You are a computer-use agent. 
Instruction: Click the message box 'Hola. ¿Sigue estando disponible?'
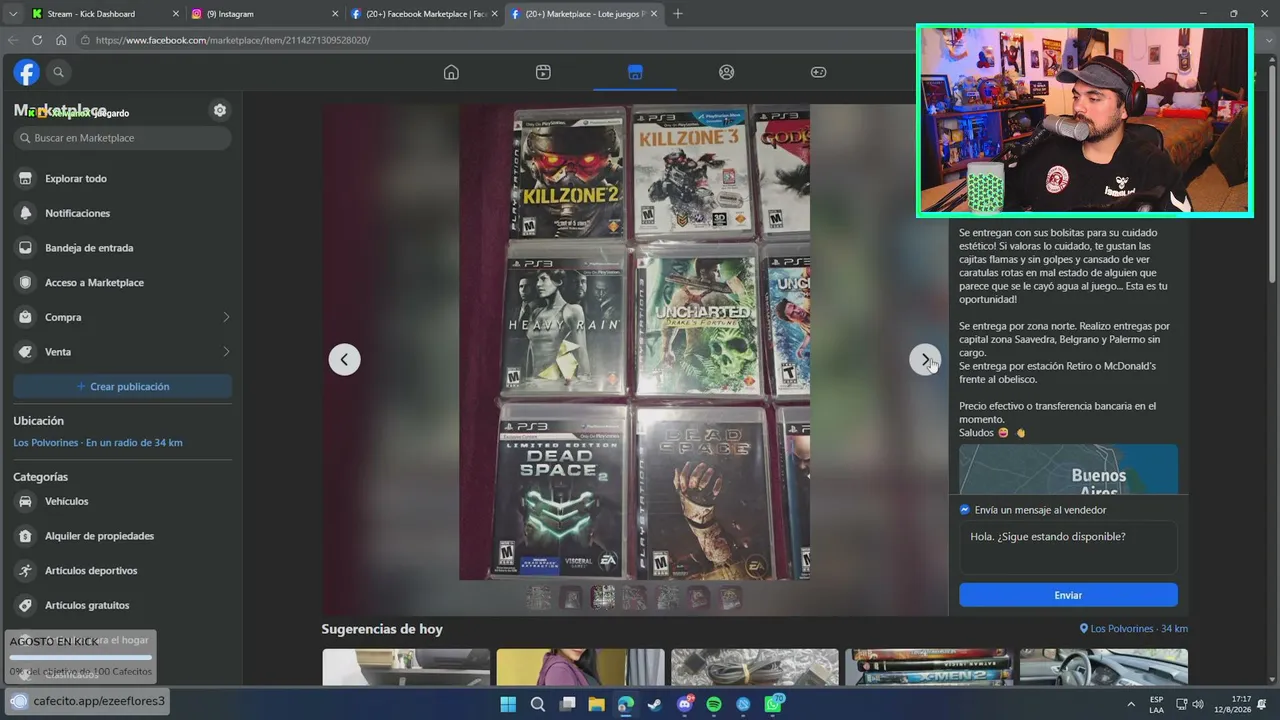[x=1068, y=547]
